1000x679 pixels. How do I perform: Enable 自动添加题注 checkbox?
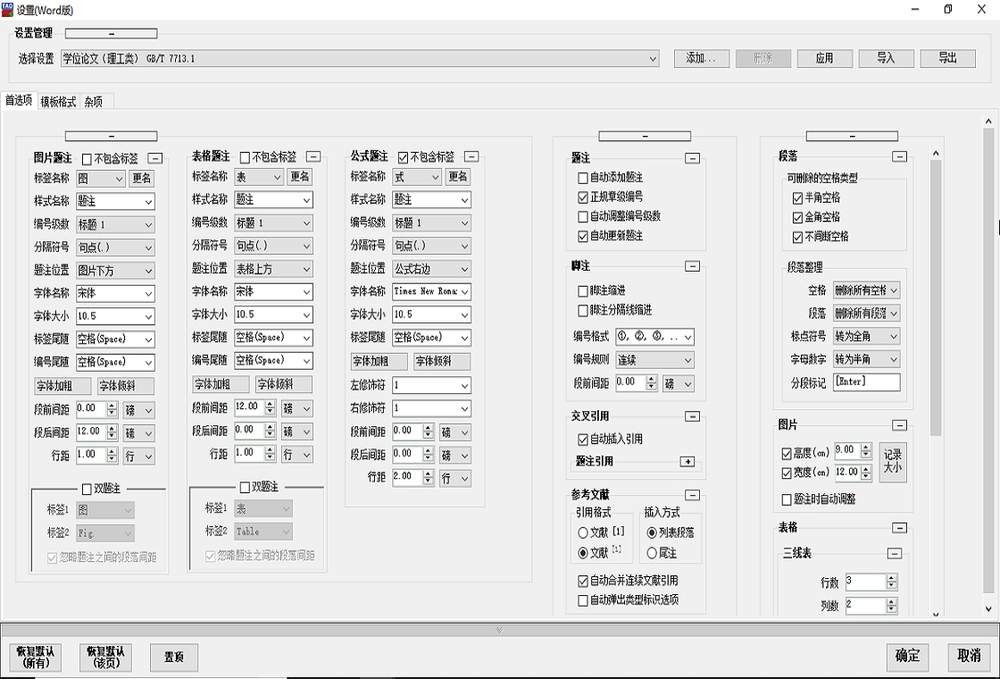[582, 178]
